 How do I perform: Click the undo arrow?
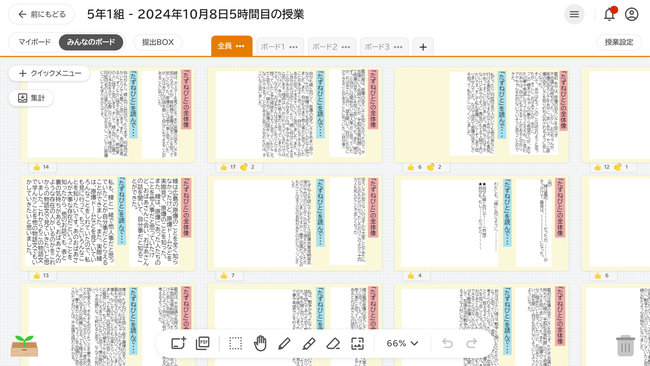point(447,344)
